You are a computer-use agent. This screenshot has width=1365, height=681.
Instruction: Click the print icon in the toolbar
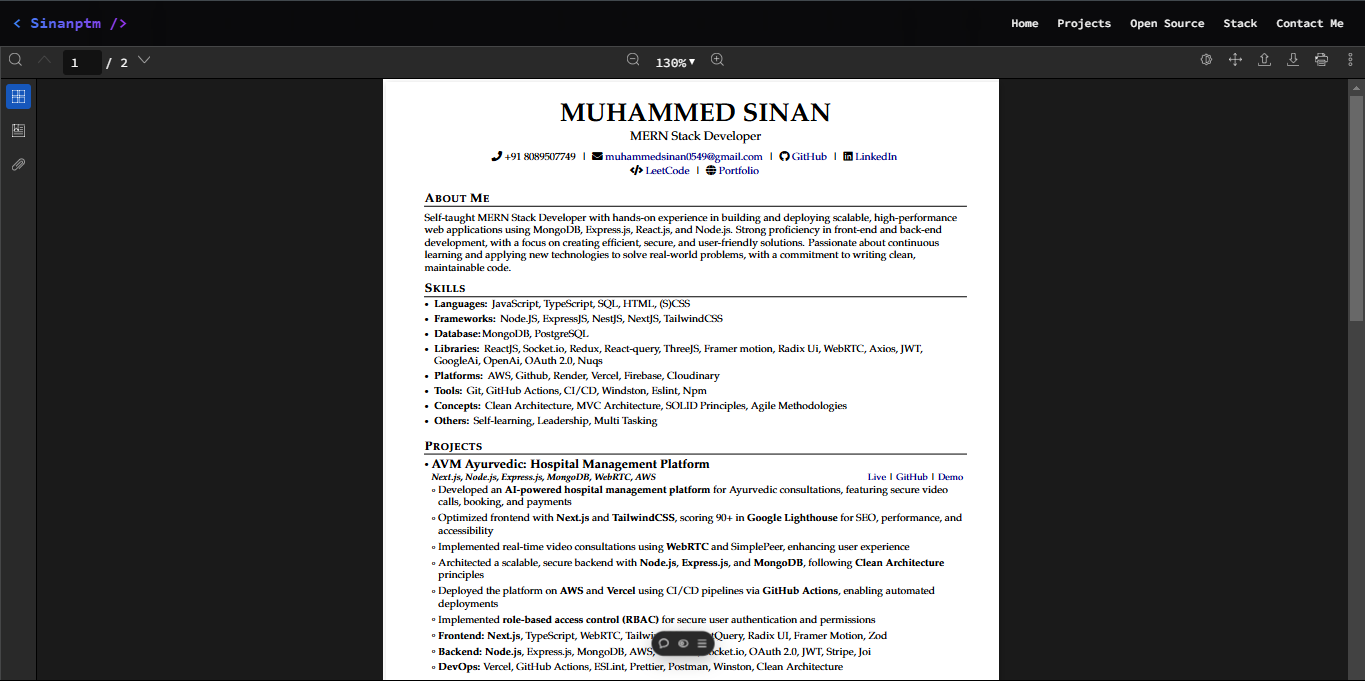tap(1321, 60)
